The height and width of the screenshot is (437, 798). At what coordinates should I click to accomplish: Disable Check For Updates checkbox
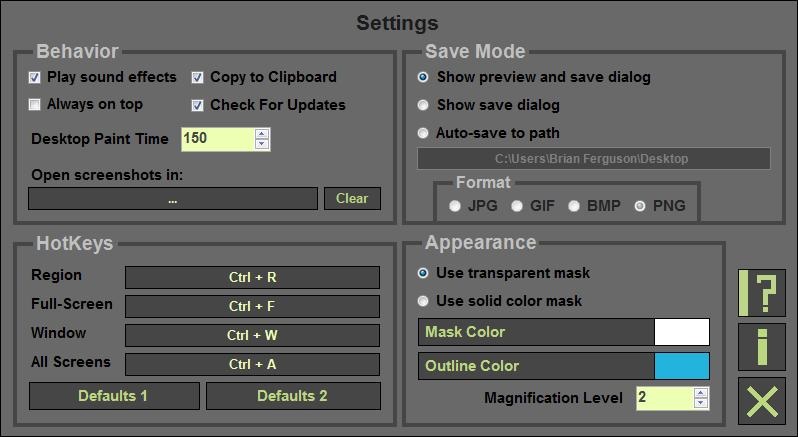198,105
